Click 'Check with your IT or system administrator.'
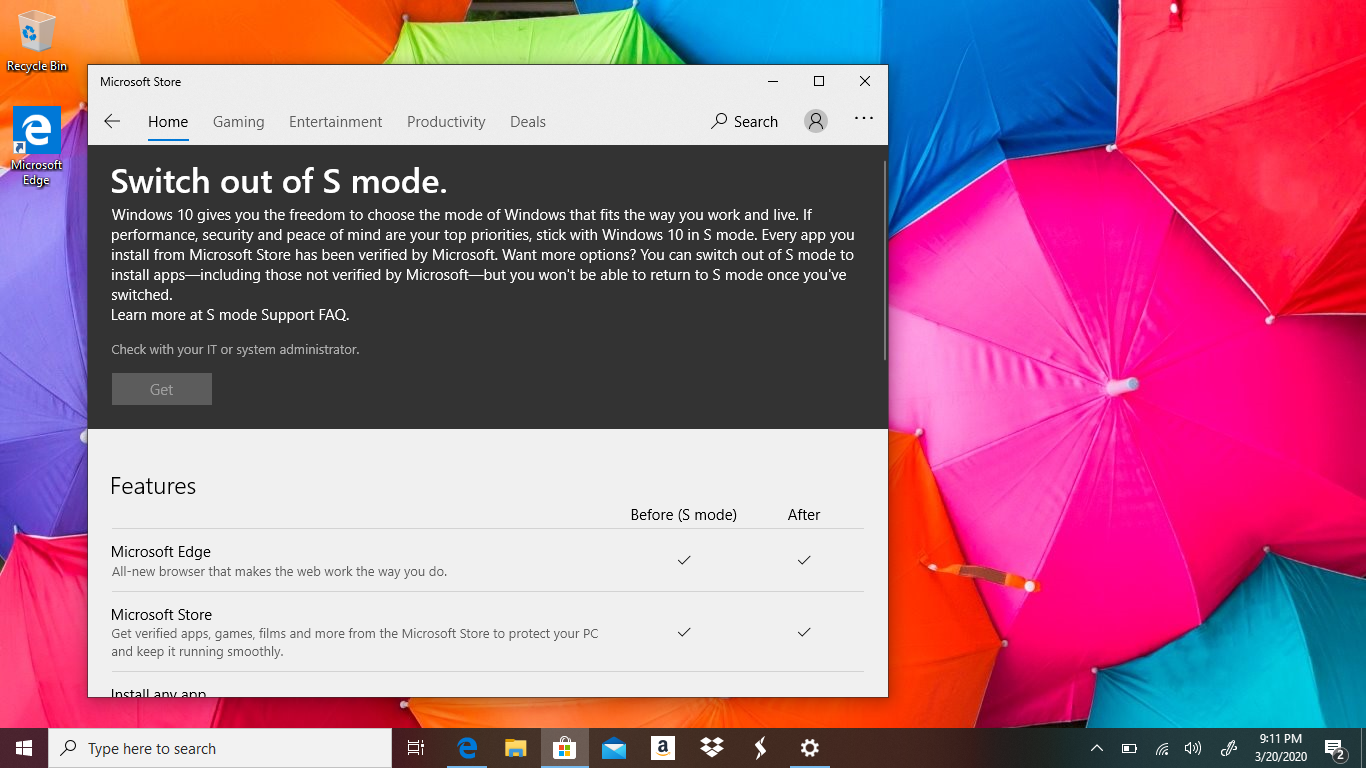 point(235,350)
